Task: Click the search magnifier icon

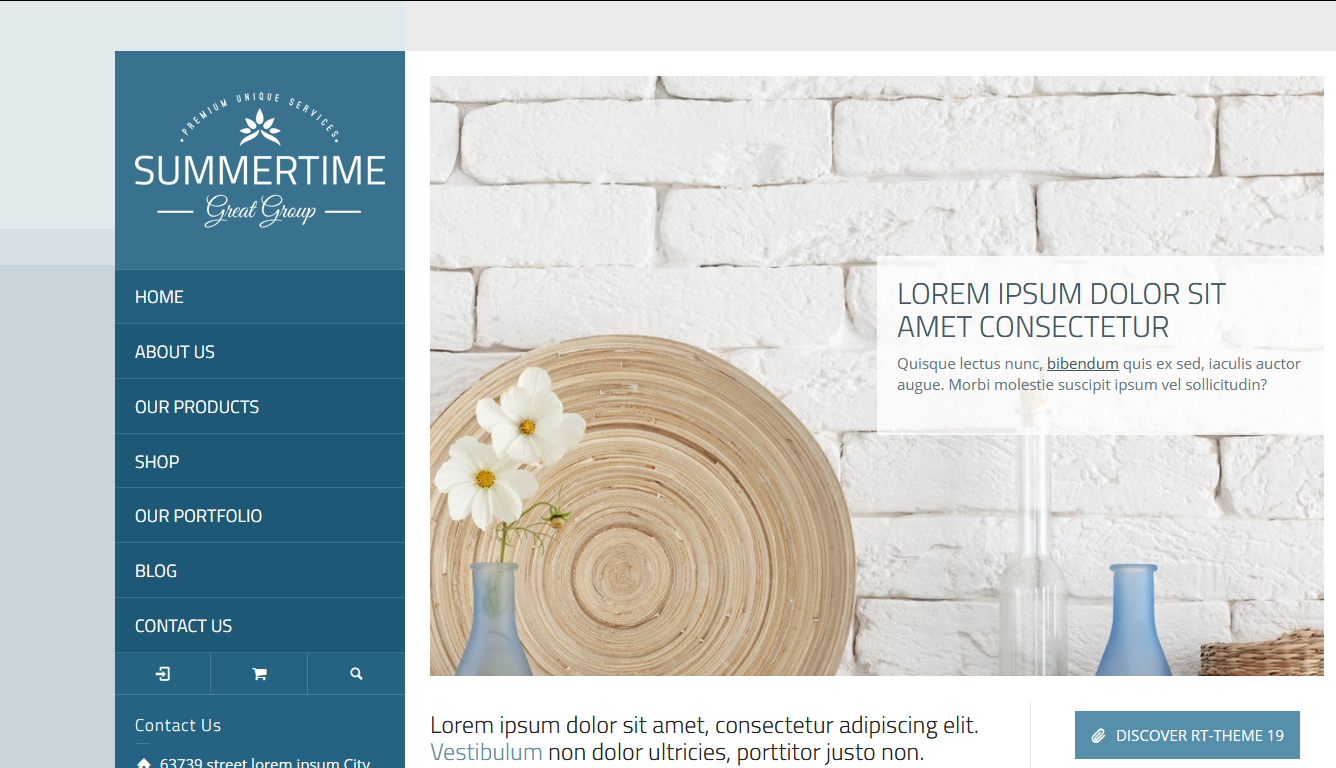Action: (x=356, y=674)
